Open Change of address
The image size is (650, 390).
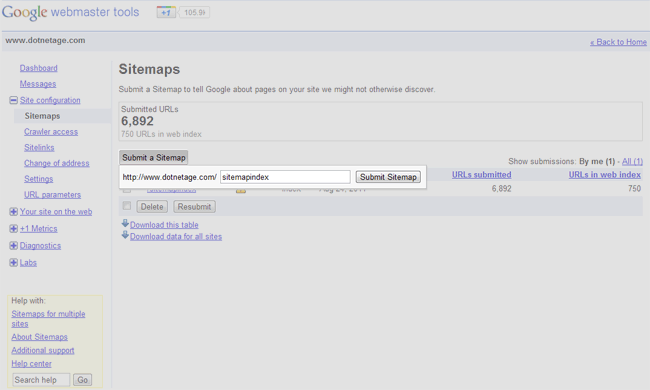click(x=57, y=163)
